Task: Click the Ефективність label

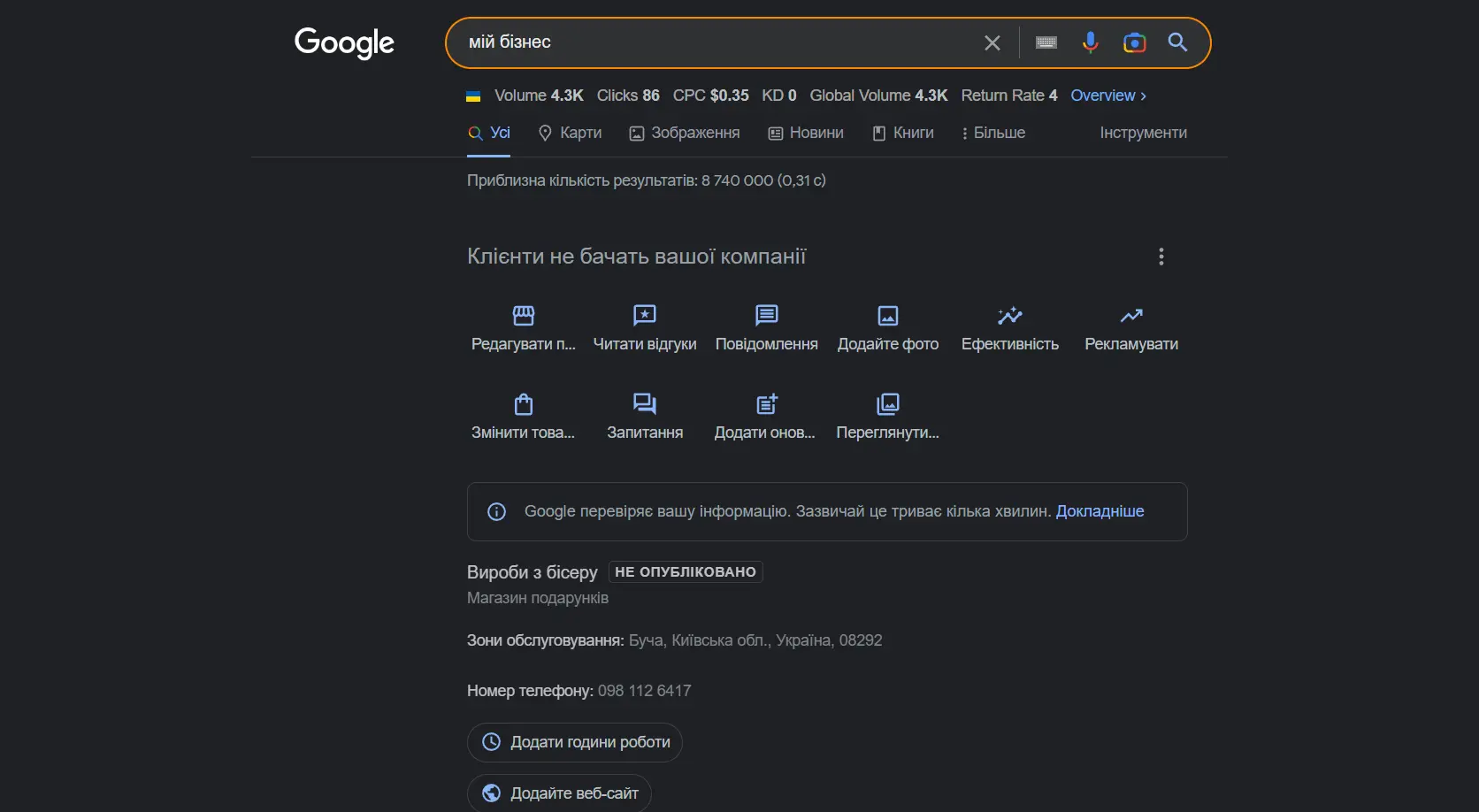Action: [x=1010, y=344]
